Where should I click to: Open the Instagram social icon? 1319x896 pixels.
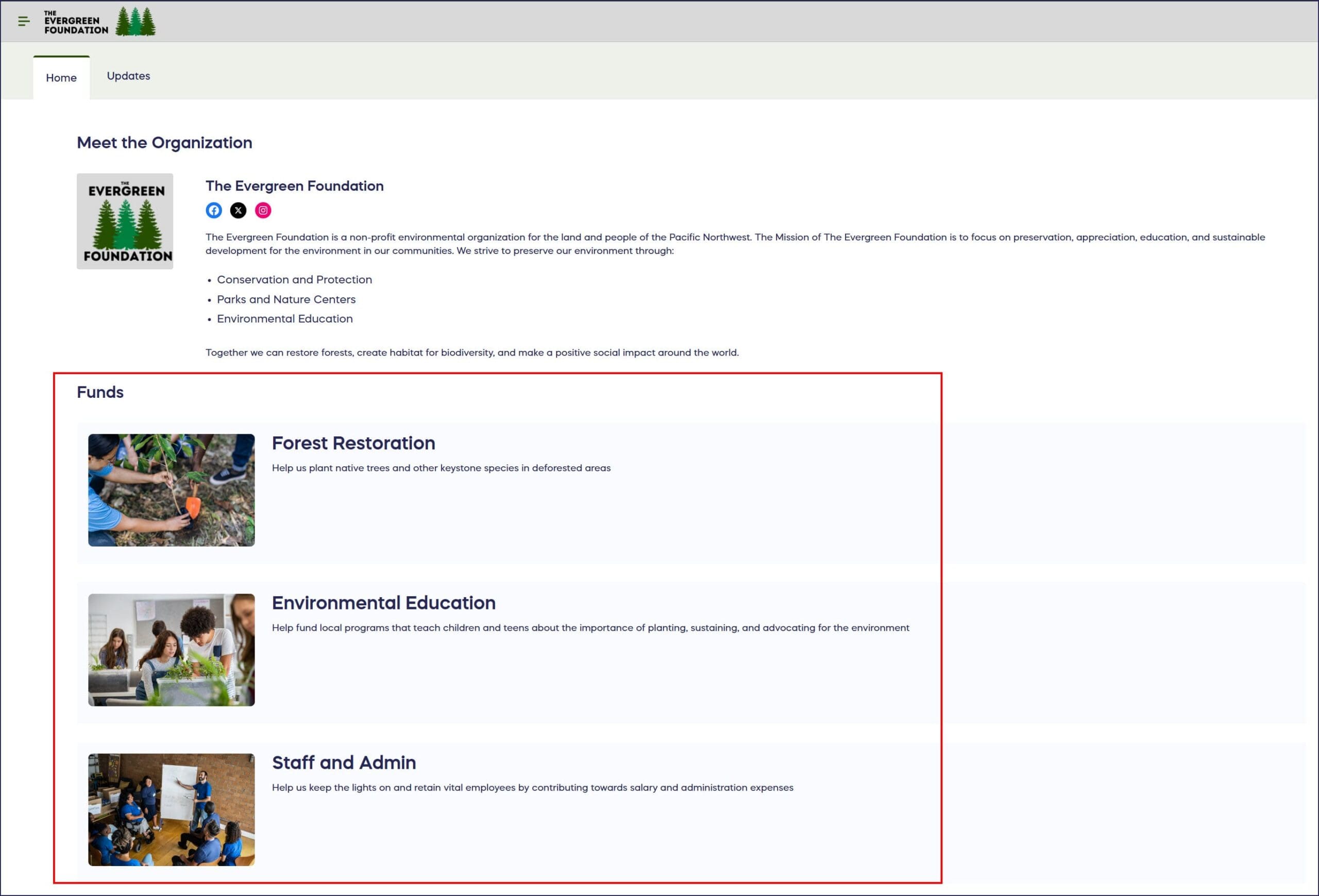(263, 211)
